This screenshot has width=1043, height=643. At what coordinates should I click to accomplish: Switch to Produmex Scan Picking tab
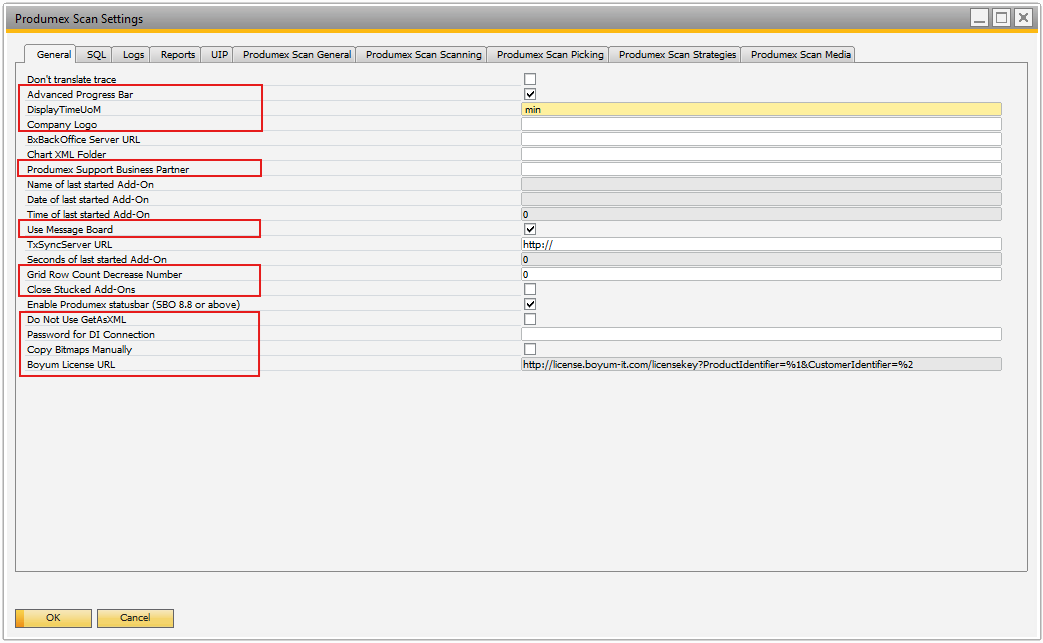point(550,55)
